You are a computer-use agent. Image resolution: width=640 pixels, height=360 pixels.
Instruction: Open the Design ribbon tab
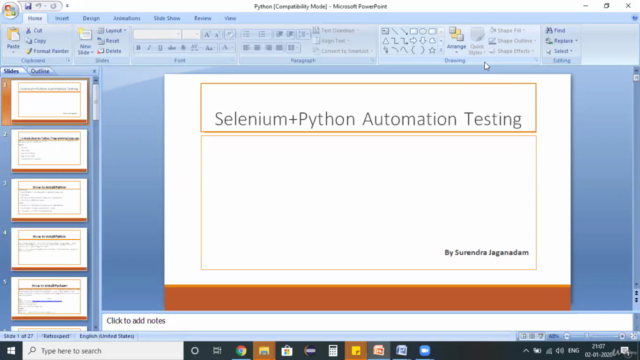click(x=91, y=18)
